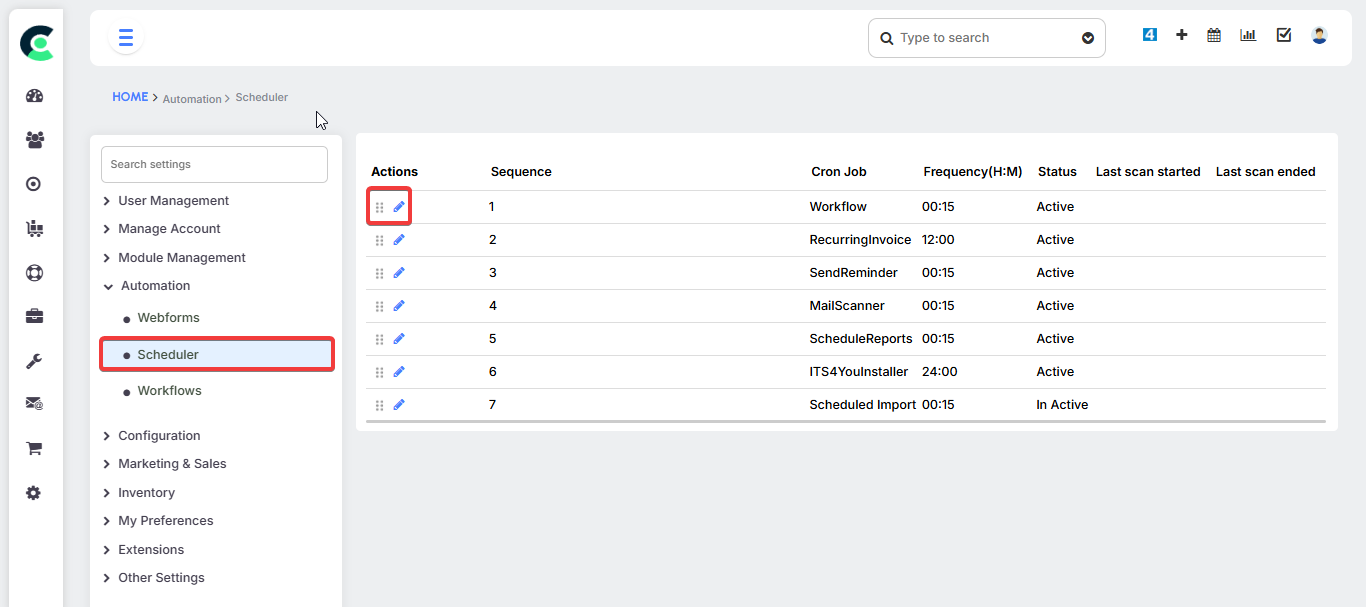This screenshot has height=607, width=1366.
Task: Open the search box dropdown arrow
Action: [x=1088, y=38]
